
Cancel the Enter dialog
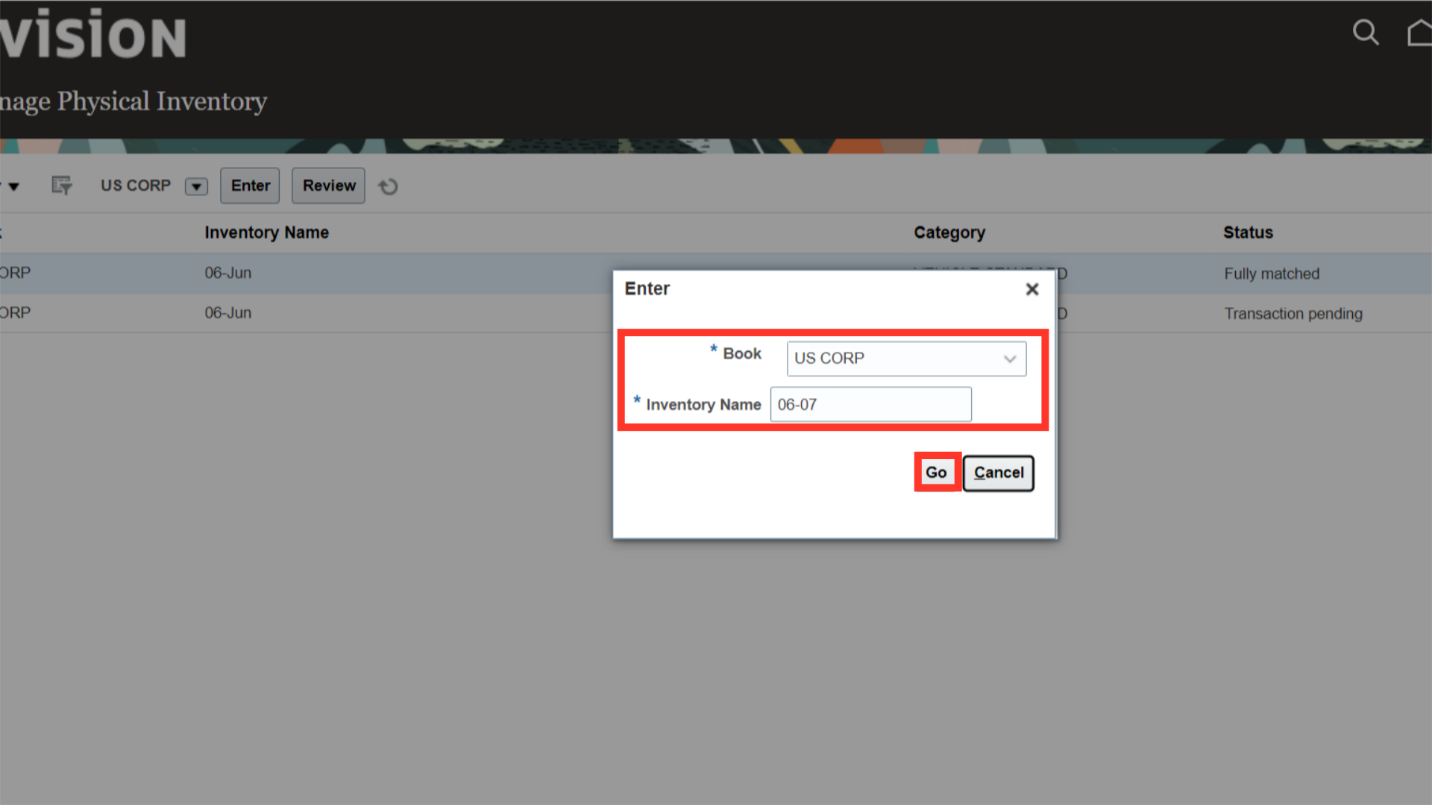[998, 473]
